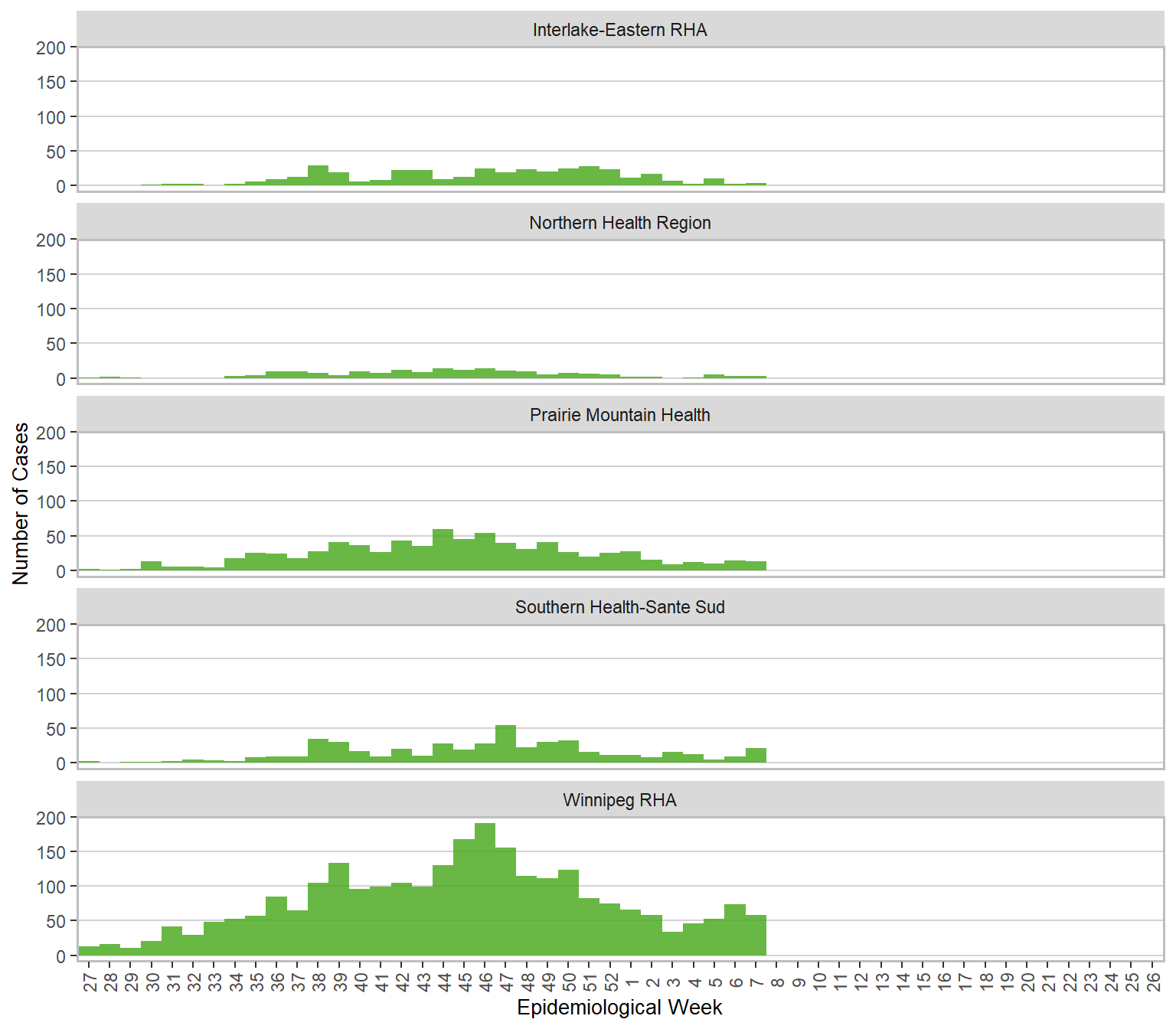Image resolution: width=1176 pixels, height=1029 pixels.
Task: Click the Epidemiological Week axis title
Action: coord(619,1008)
